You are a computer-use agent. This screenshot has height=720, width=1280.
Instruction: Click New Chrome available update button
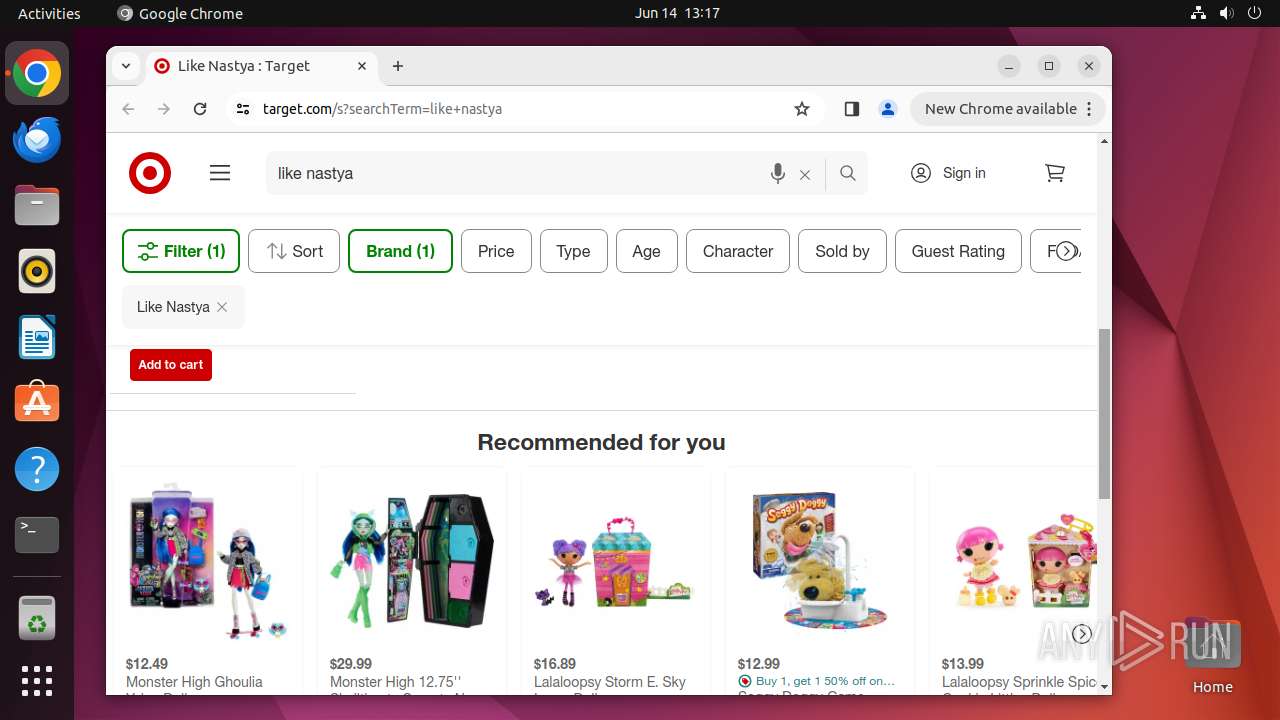1007,109
